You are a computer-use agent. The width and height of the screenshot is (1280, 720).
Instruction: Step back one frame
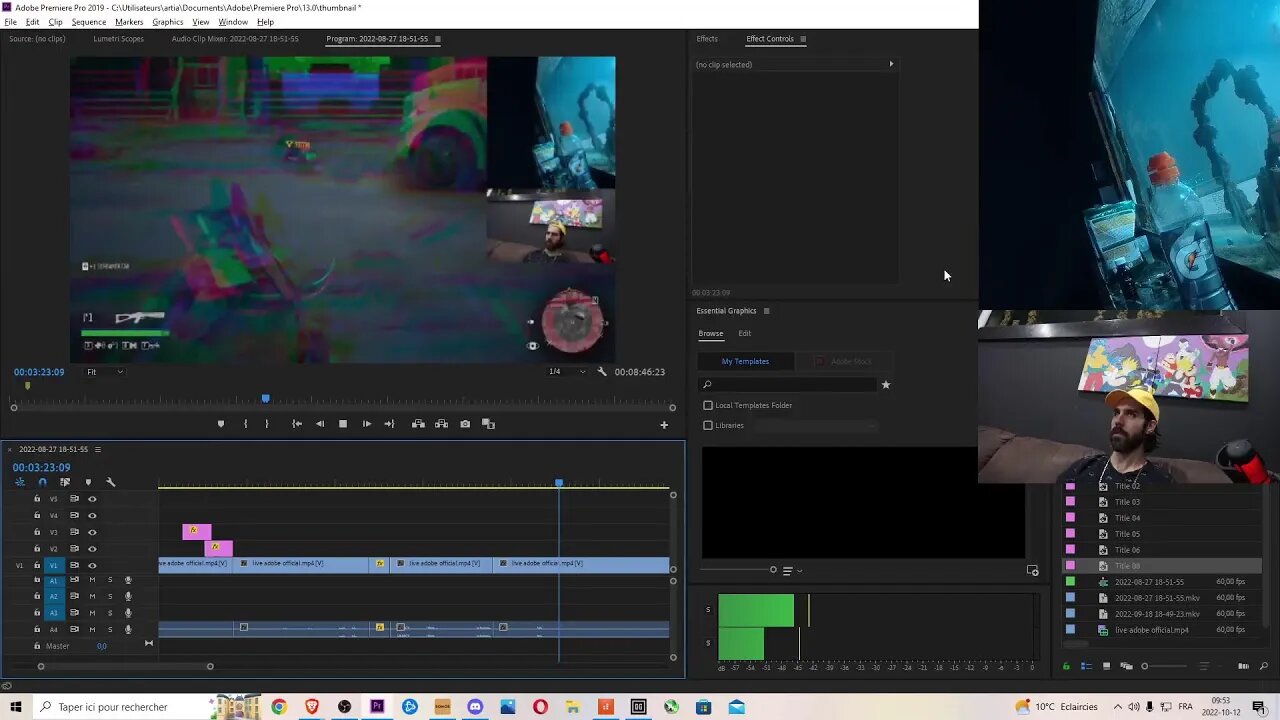[x=320, y=424]
